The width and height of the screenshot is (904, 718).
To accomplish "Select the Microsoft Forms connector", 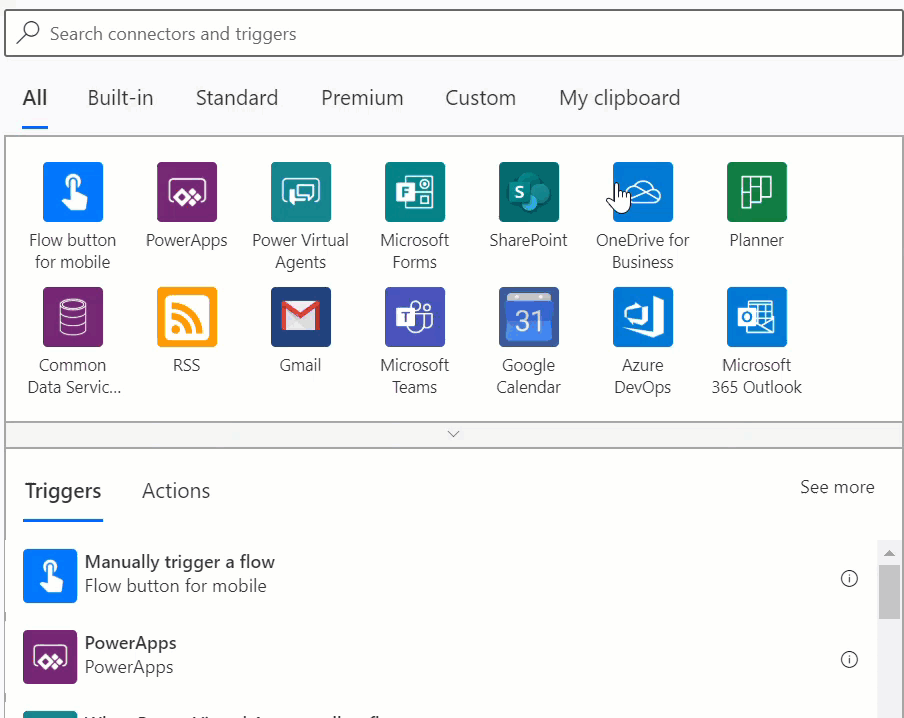I will coord(415,192).
